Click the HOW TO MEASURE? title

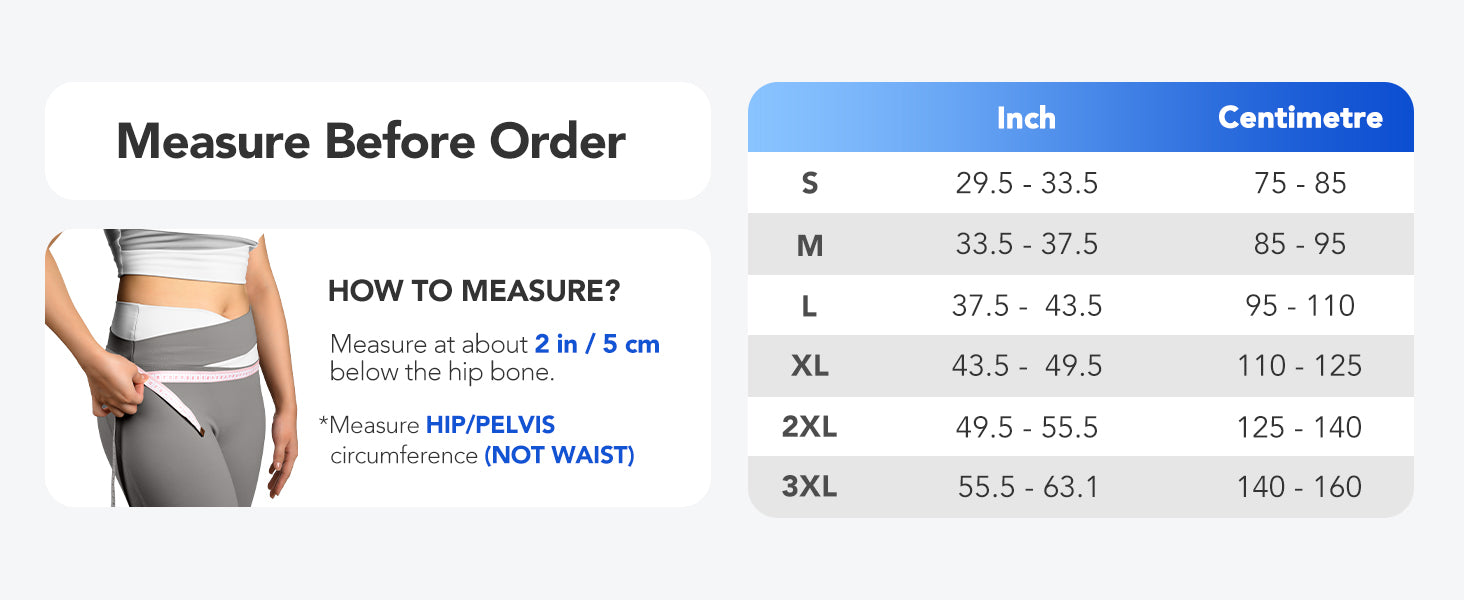coord(474,292)
